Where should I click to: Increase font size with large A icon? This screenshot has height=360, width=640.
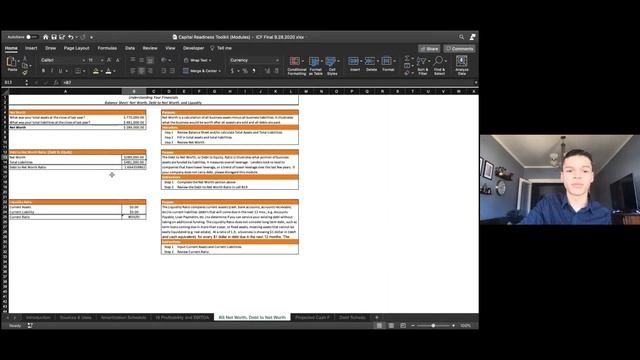[x=109, y=60]
